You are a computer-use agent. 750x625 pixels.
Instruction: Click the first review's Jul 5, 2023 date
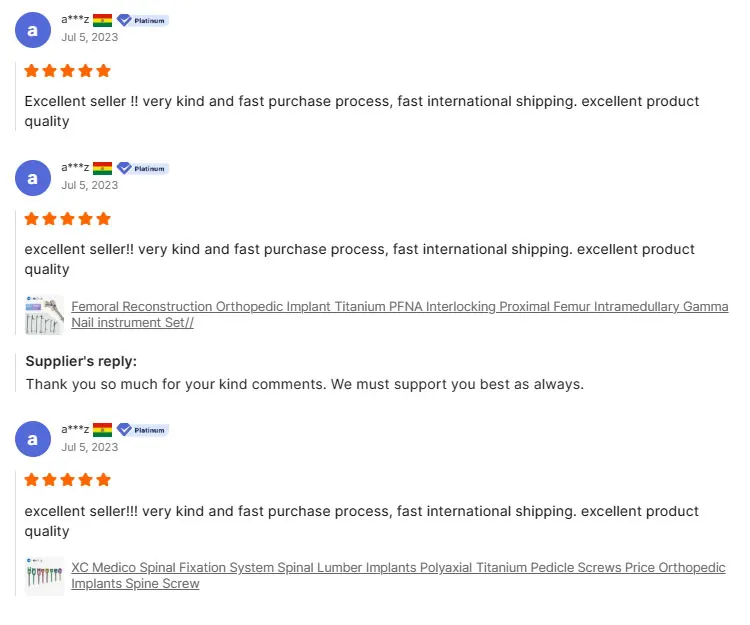pos(89,37)
